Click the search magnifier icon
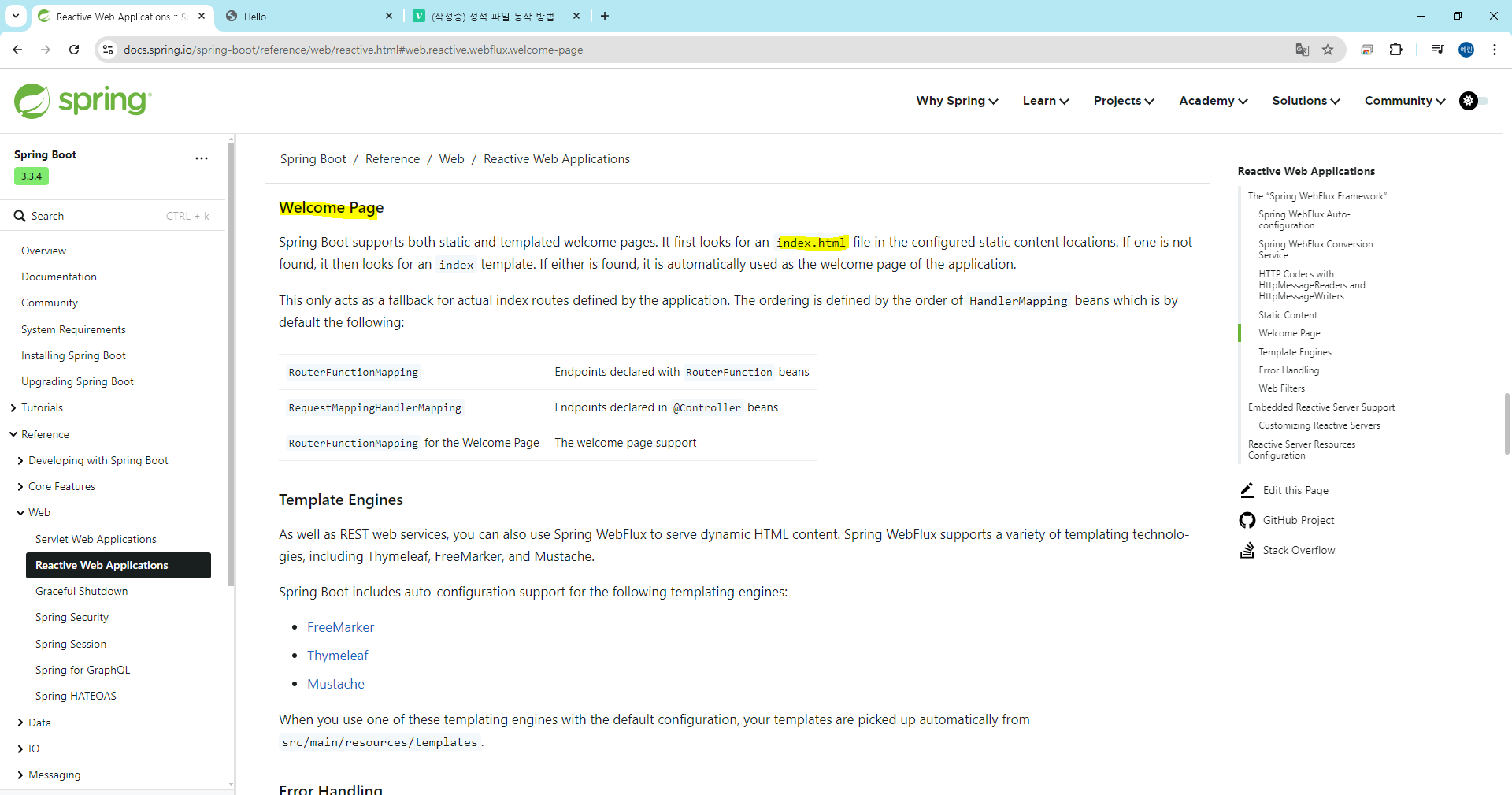Viewport: 1512px width, 795px height. pyautogui.click(x=20, y=216)
